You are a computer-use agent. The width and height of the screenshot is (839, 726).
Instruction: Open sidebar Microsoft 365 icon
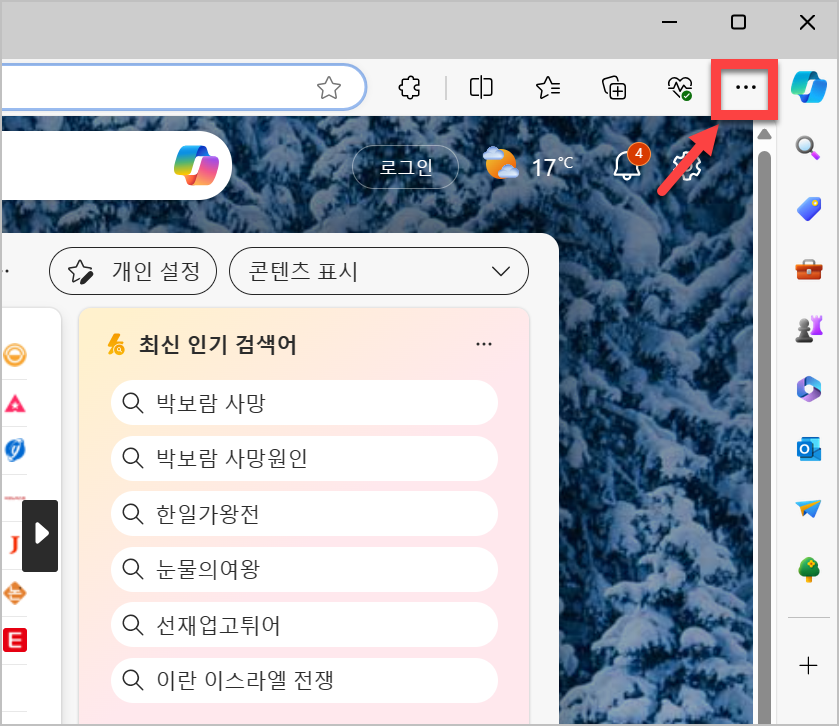pos(809,388)
